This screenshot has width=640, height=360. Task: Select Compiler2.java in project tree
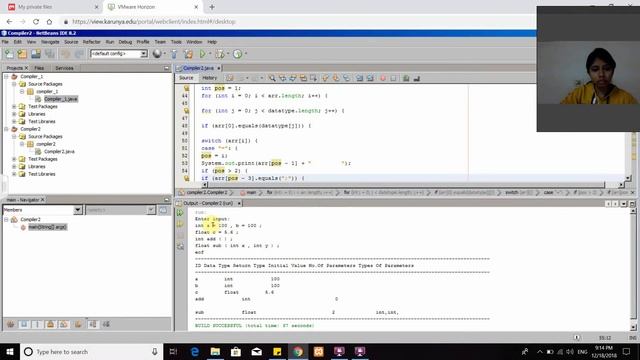click(59, 151)
